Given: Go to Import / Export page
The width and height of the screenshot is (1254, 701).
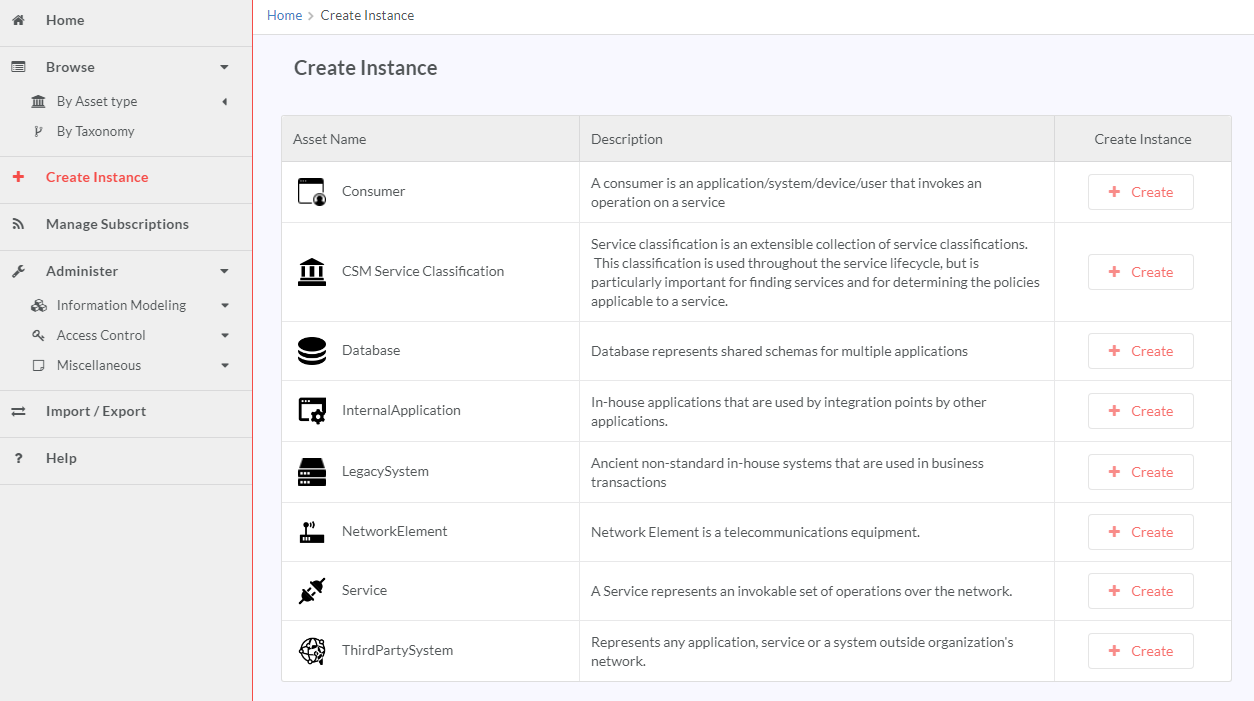Looking at the screenshot, I should pos(95,411).
